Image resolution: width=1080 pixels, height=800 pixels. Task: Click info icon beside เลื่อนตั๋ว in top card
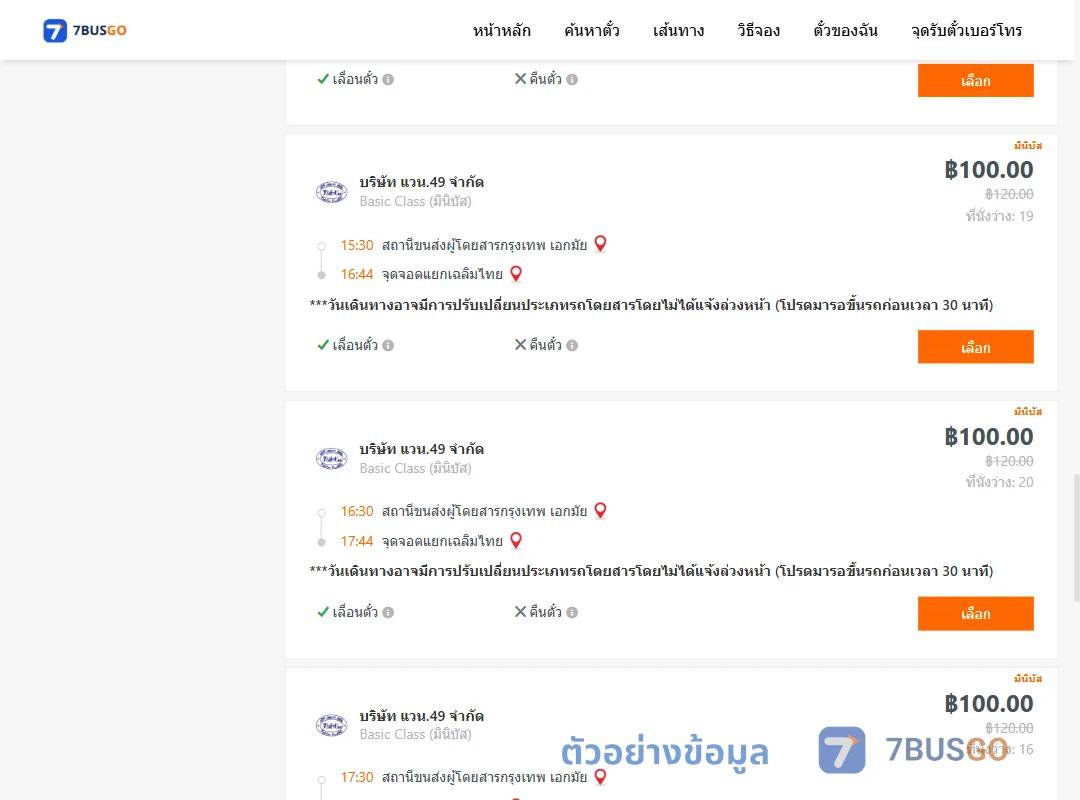[388, 79]
